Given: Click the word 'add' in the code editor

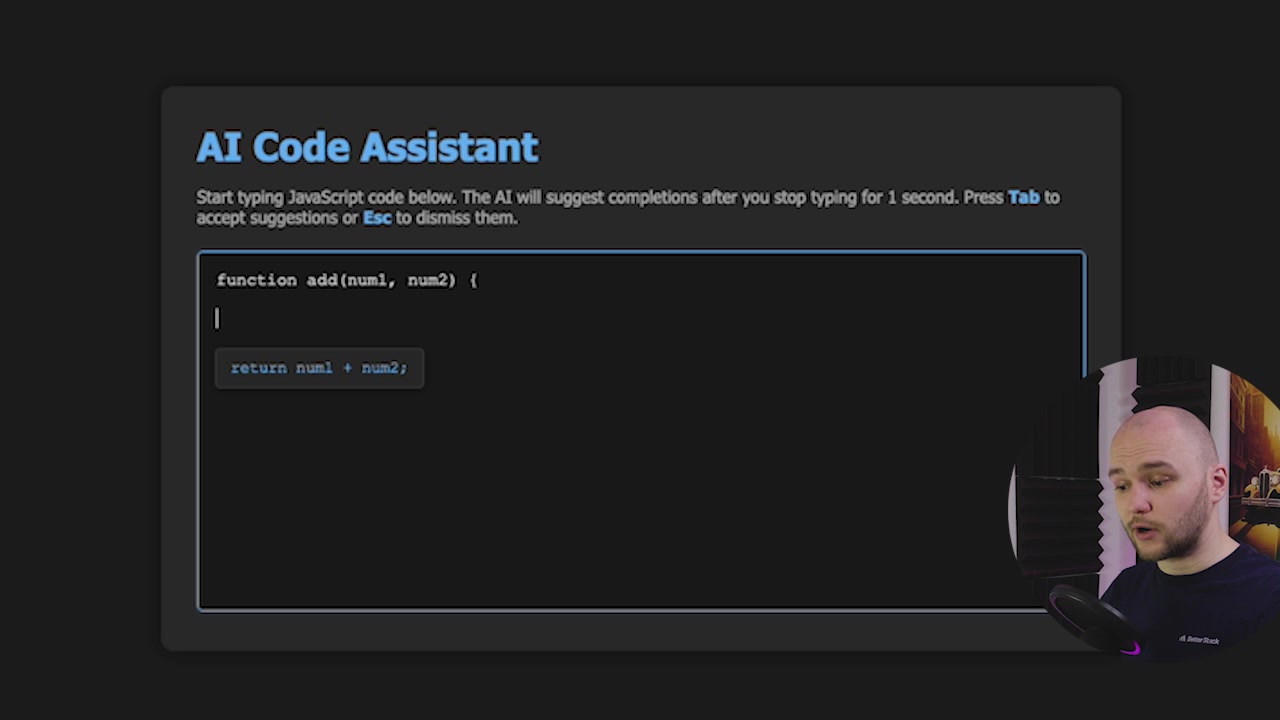Looking at the screenshot, I should click(322, 280).
